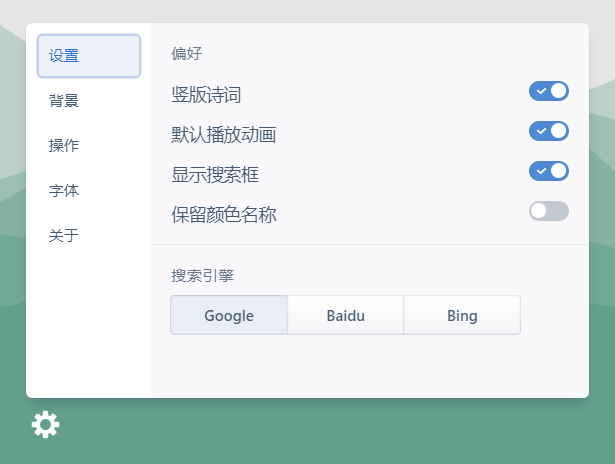Click the settings gear icon

pyautogui.click(x=45, y=425)
